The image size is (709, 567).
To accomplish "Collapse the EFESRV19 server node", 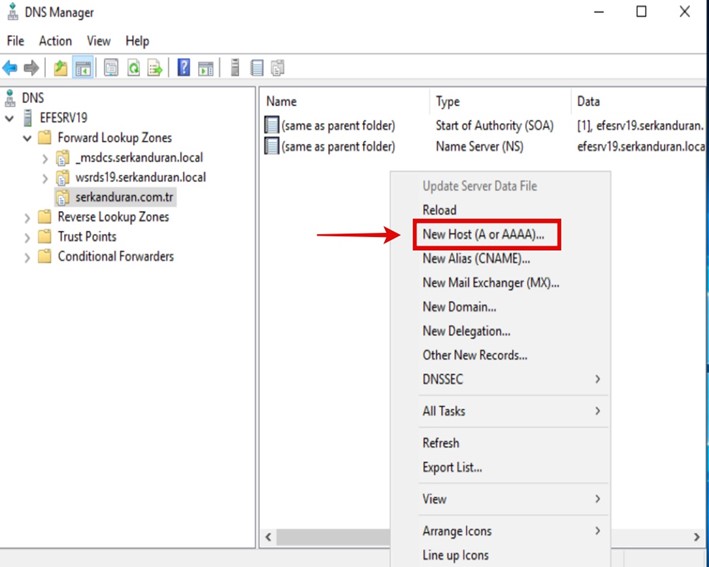I will (x=9, y=118).
